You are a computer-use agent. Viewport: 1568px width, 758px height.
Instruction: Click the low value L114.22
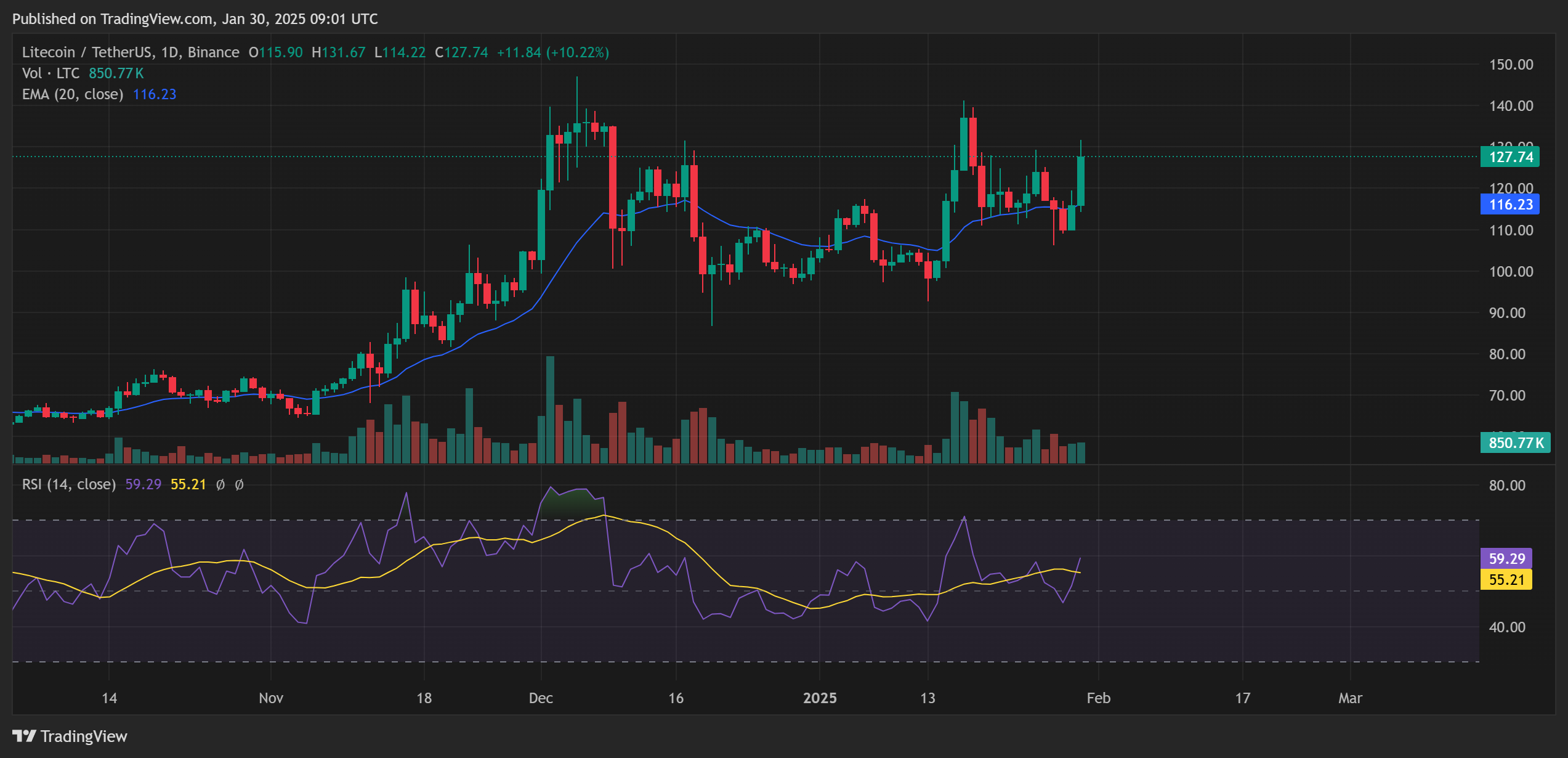tap(400, 52)
